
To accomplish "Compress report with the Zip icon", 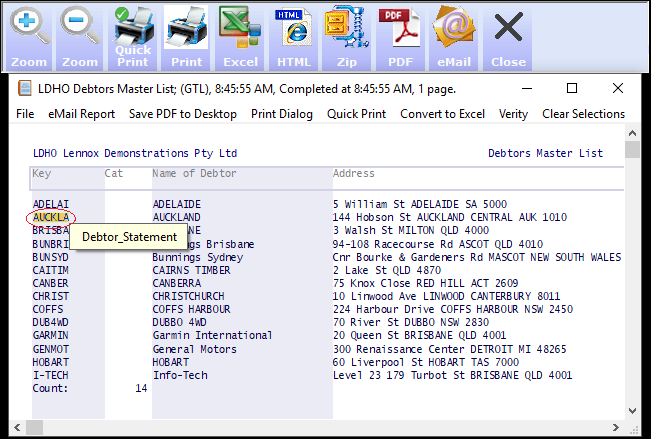I will [x=347, y=34].
